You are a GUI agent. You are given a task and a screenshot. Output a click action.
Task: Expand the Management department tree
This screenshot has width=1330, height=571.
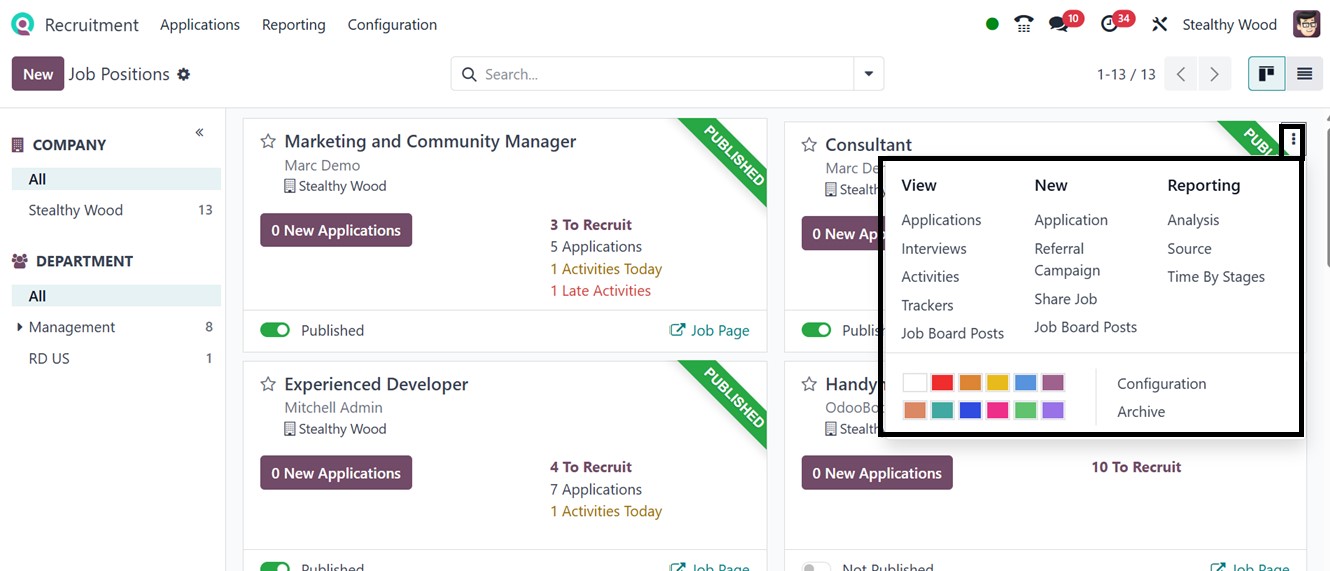click(20, 327)
